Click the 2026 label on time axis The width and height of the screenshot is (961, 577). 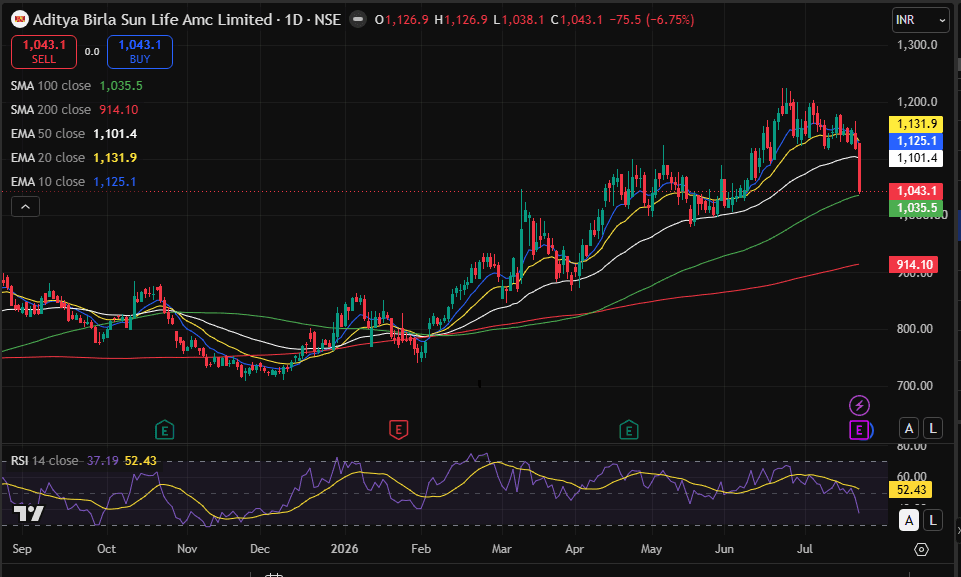point(344,549)
